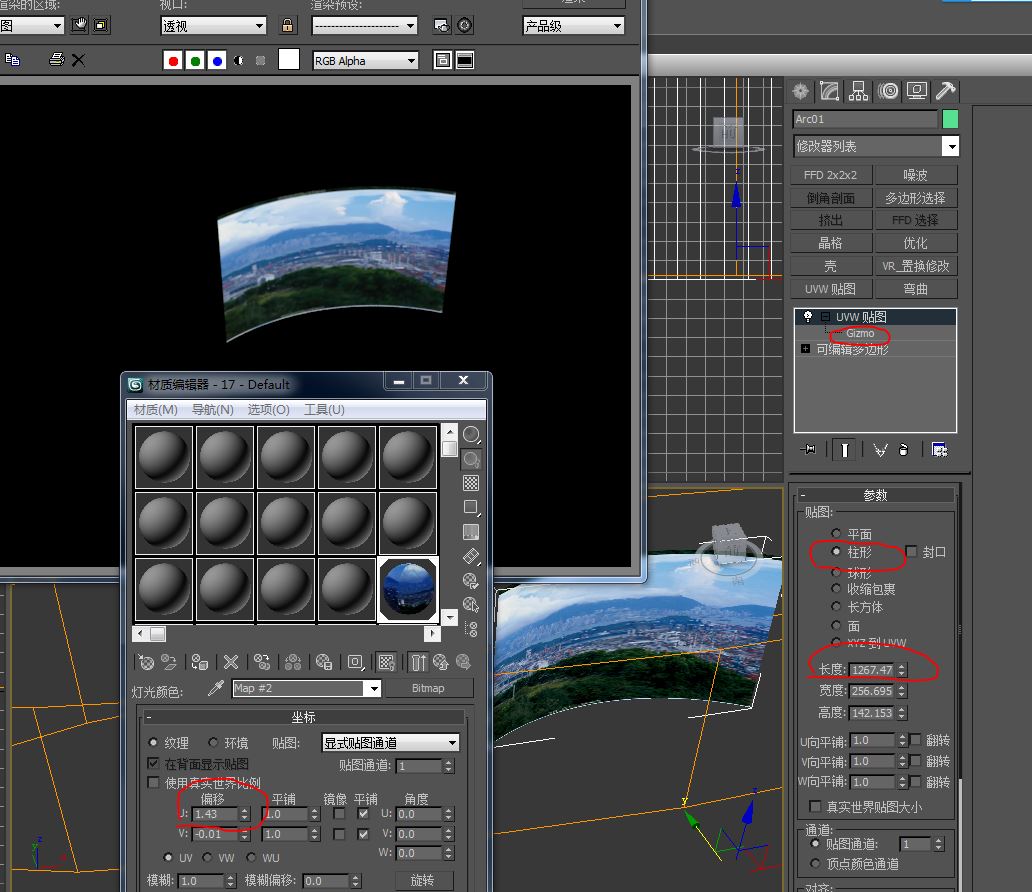The width and height of the screenshot is (1032, 892).
Task: Click the clone render window icon
Action: point(13,60)
